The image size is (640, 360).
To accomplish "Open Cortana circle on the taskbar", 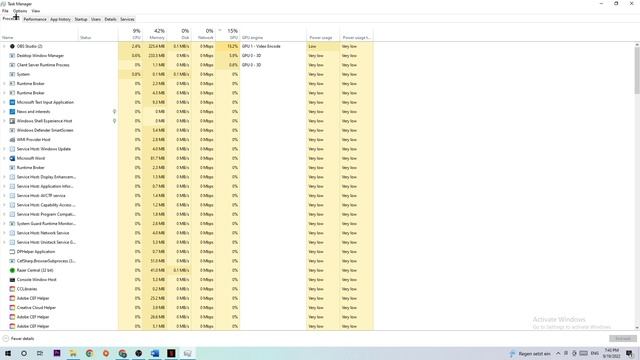I will pyautogui.click(x=24, y=353).
